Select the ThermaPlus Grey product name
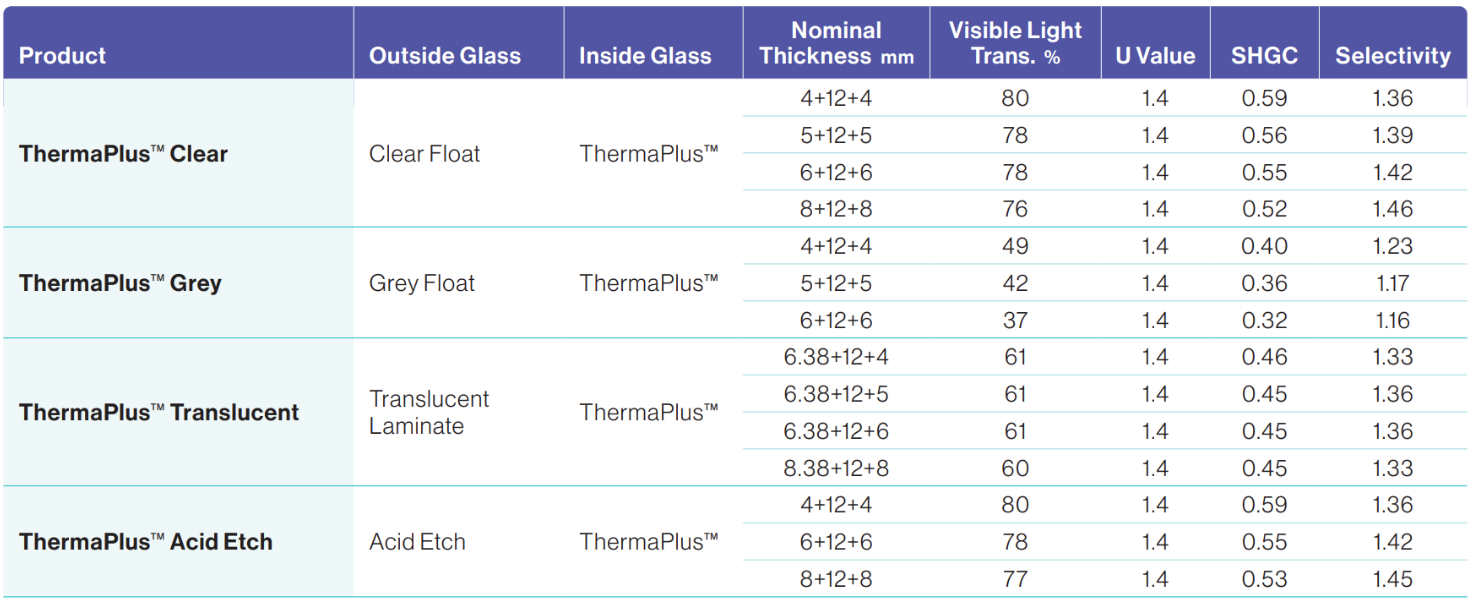Viewport: 1472px width, 611px height. click(120, 283)
